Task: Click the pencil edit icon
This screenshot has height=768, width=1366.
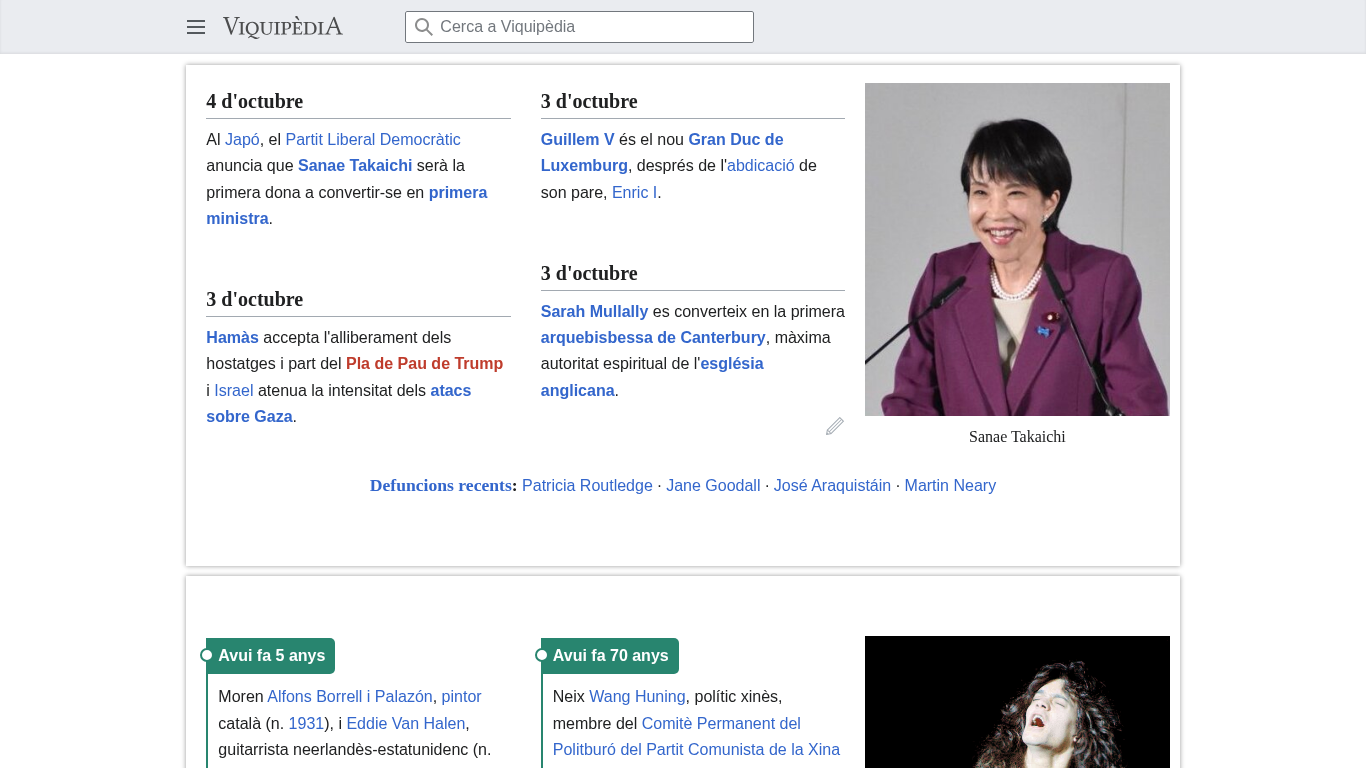Action: (835, 426)
